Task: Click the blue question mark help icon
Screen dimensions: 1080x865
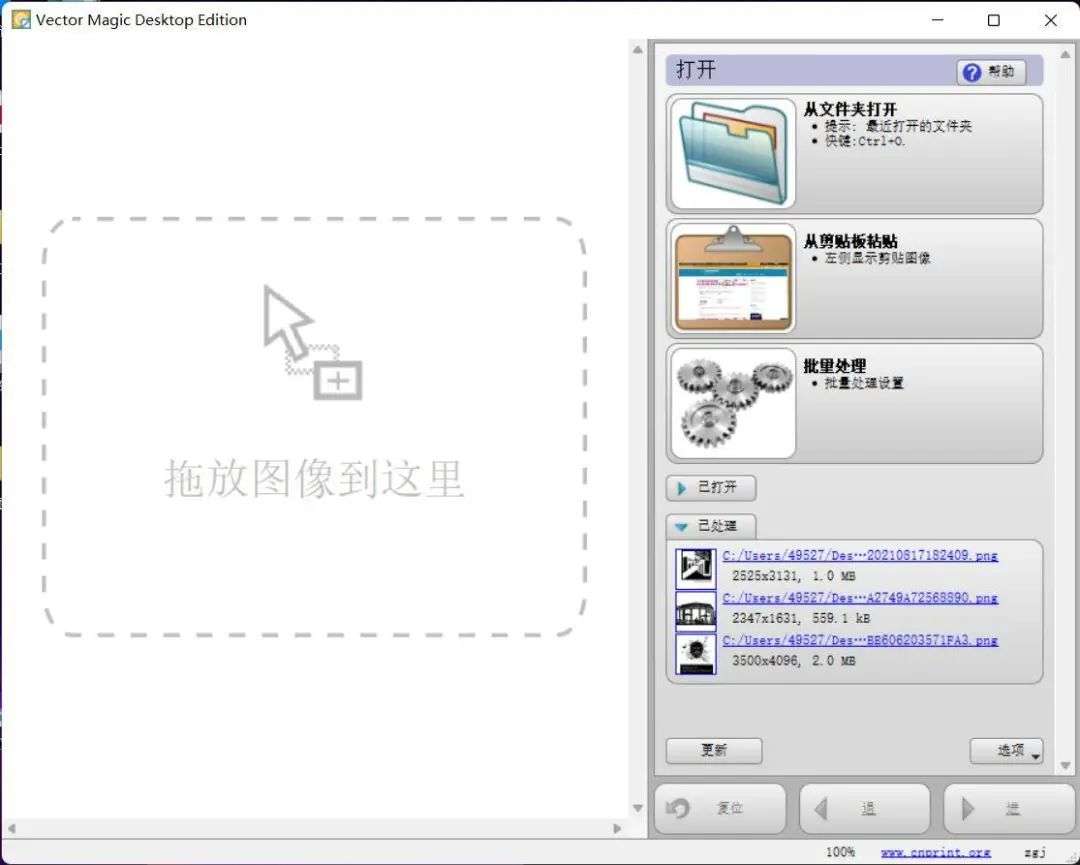Action: click(971, 72)
